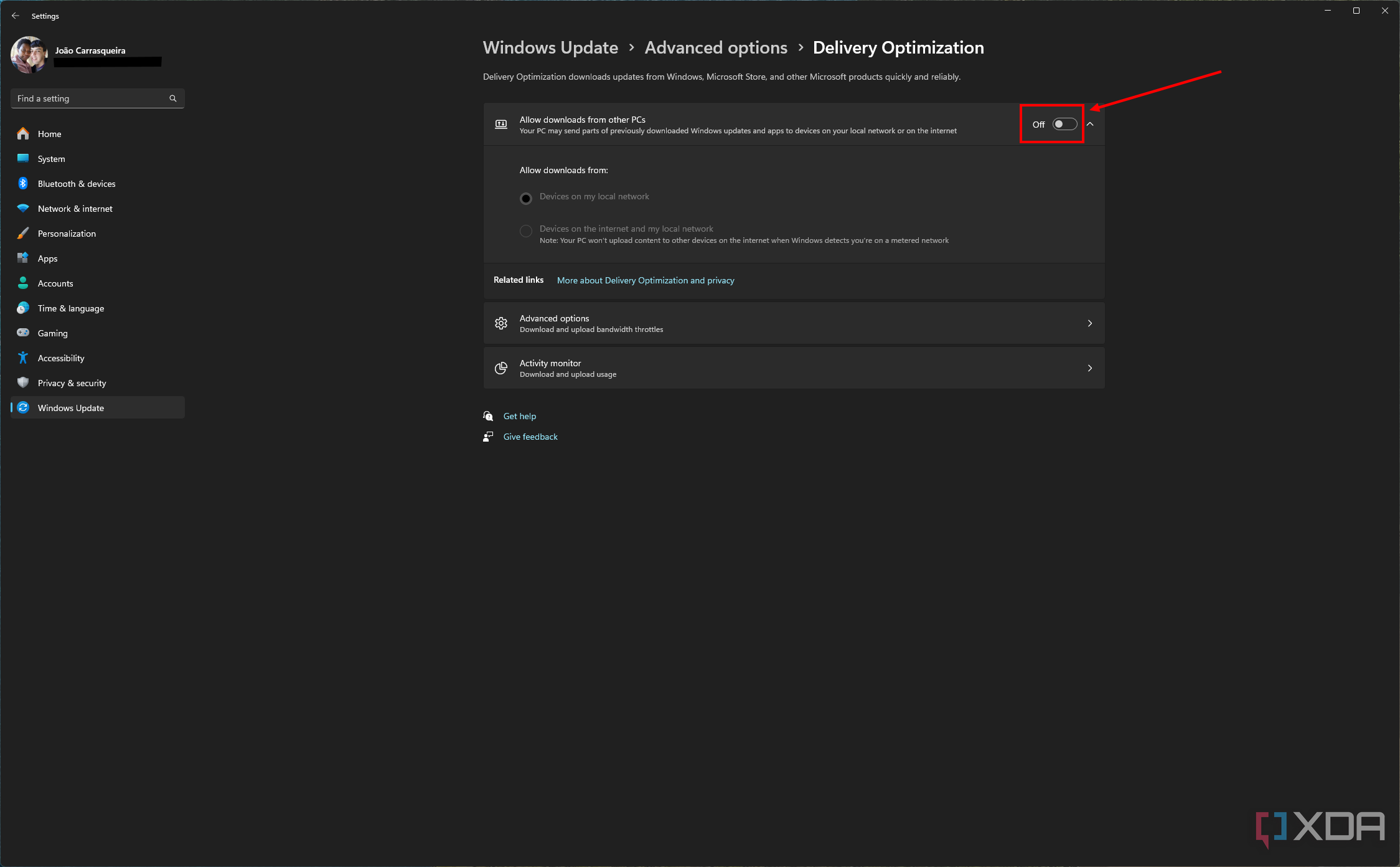Click the Find a setting search field
Viewport: 1400px width, 867px height.
pyautogui.click(x=98, y=98)
